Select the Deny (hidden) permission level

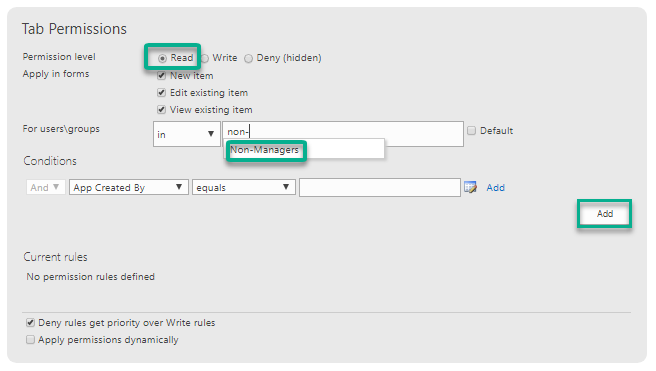click(249, 58)
